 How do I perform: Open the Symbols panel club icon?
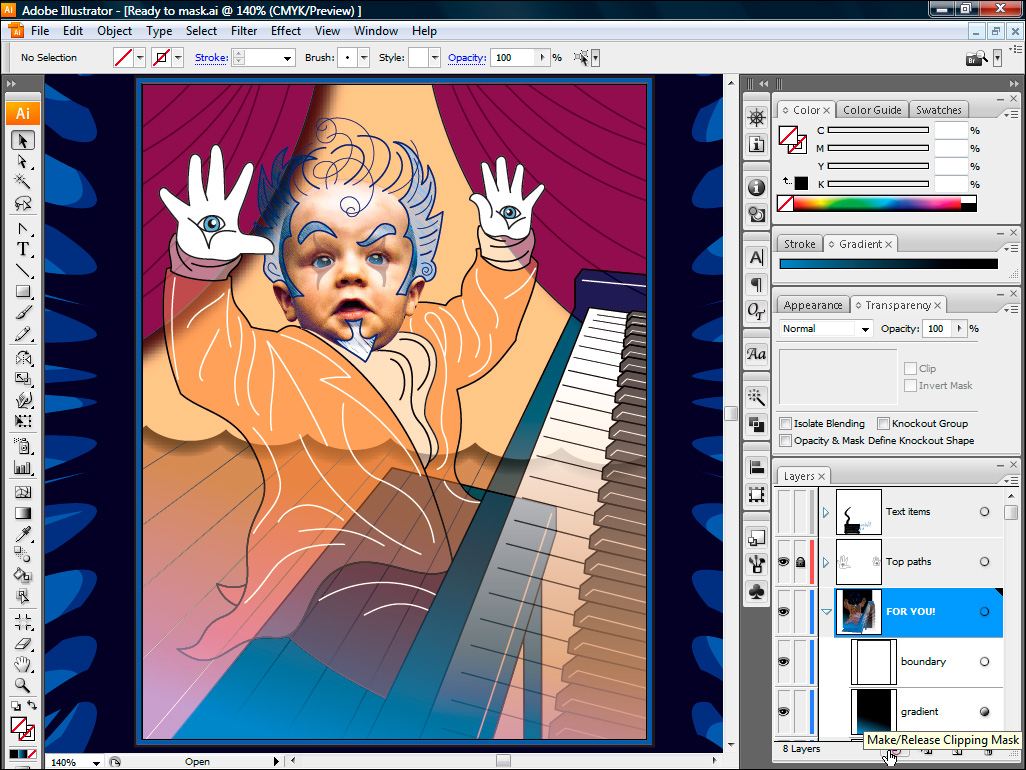click(757, 590)
